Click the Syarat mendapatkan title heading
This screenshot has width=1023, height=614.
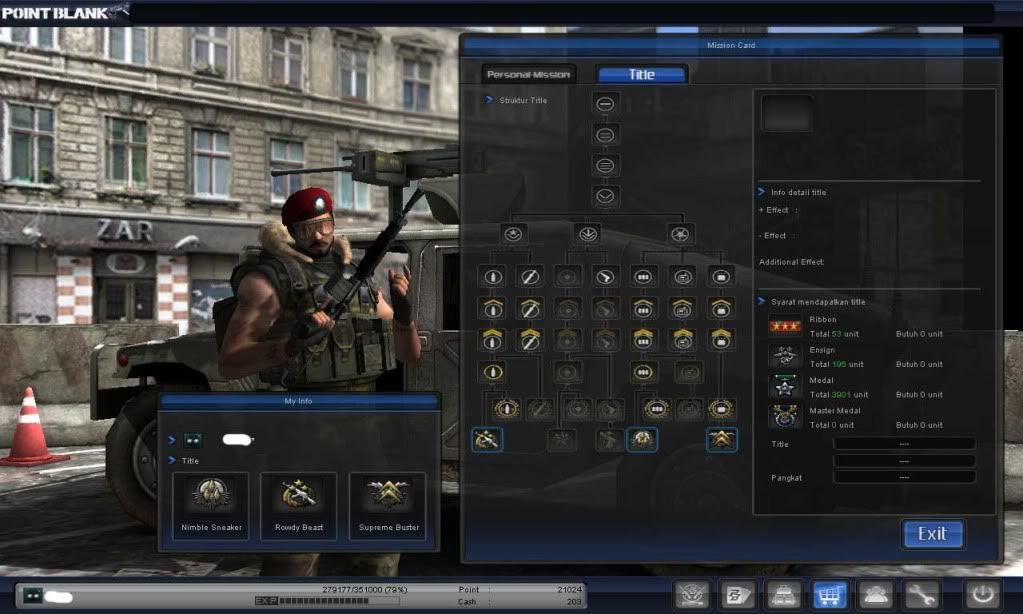pyautogui.click(x=818, y=302)
